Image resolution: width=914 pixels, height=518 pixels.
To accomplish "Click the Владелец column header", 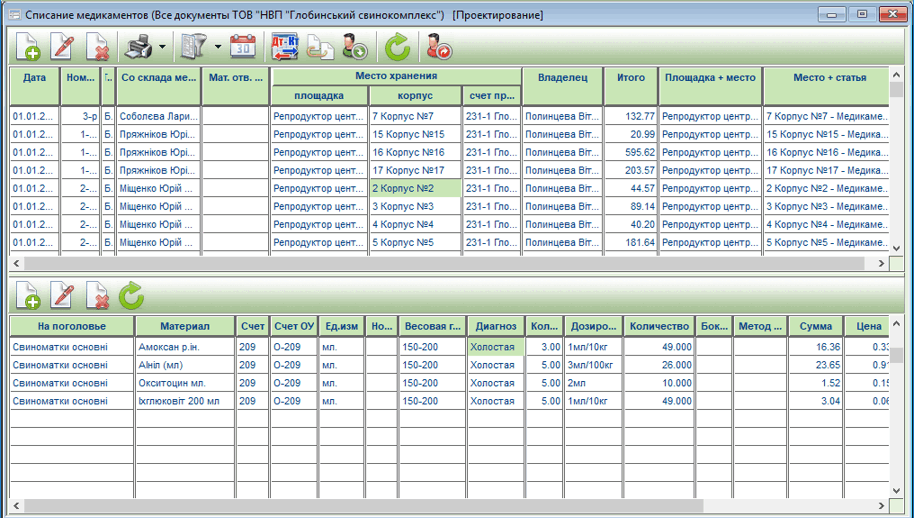I will pyautogui.click(x=563, y=77).
